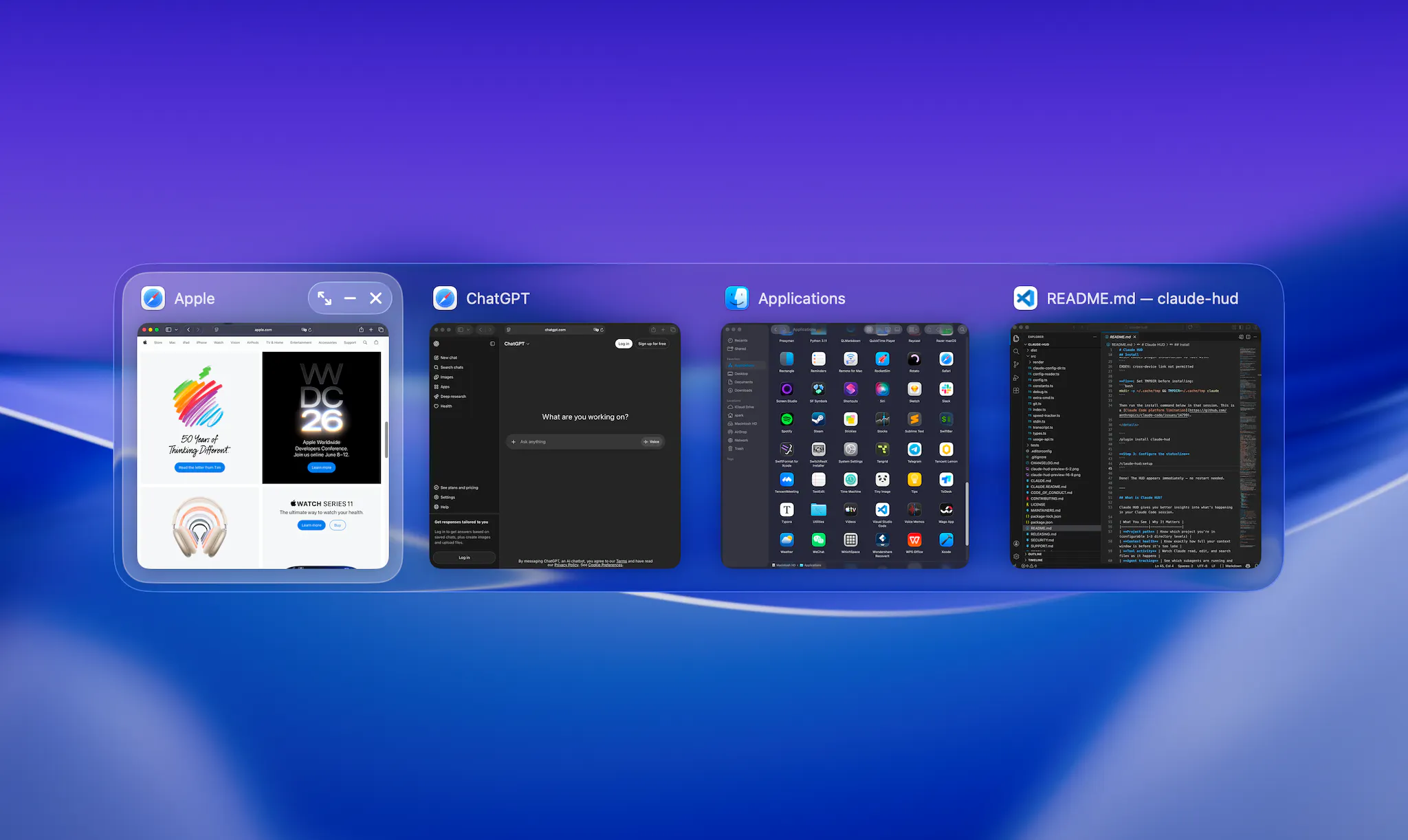Image resolution: width=1408 pixels, height=840 pixels.
Task: Click Buy under Watch Series 11
Action: click(338, 525)
